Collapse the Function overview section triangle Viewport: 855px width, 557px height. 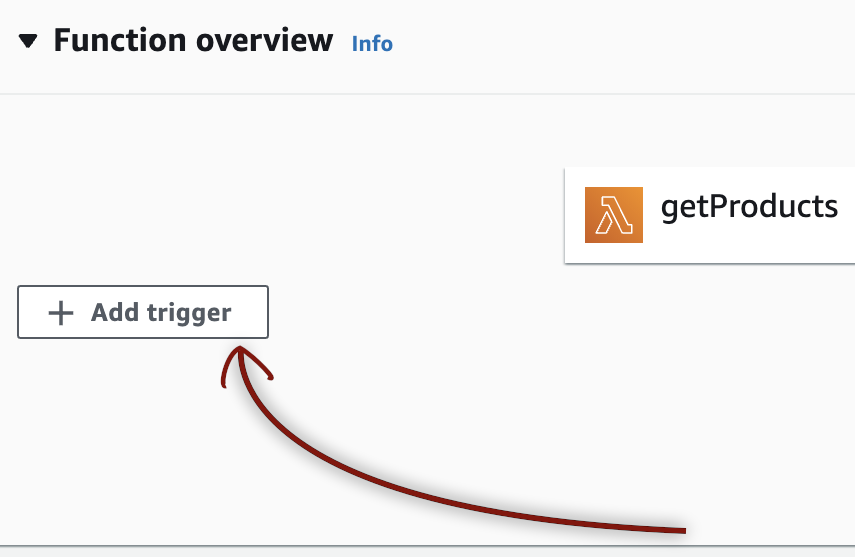[28, 41]
